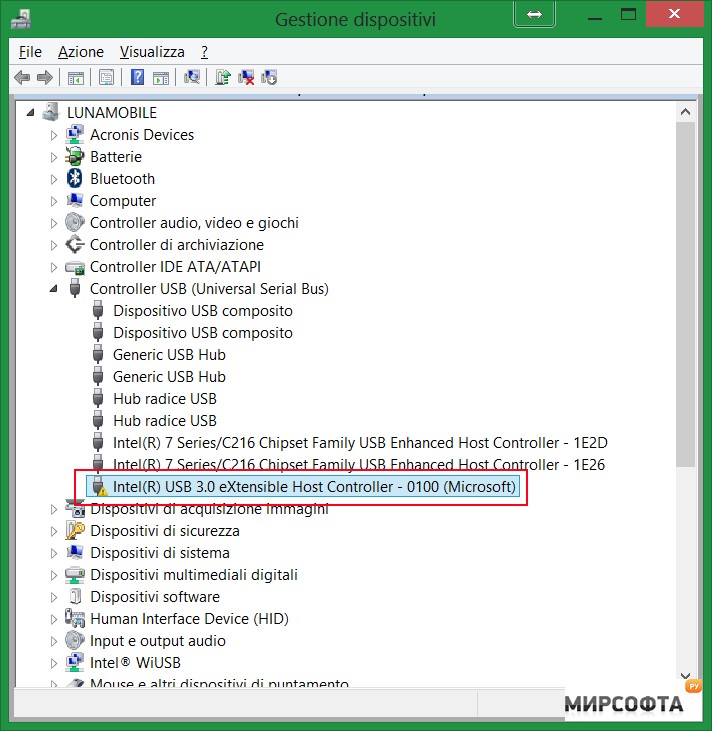Expand Acronis Devices node
Viewport: 712px width, 731px height.
point(54,135)
